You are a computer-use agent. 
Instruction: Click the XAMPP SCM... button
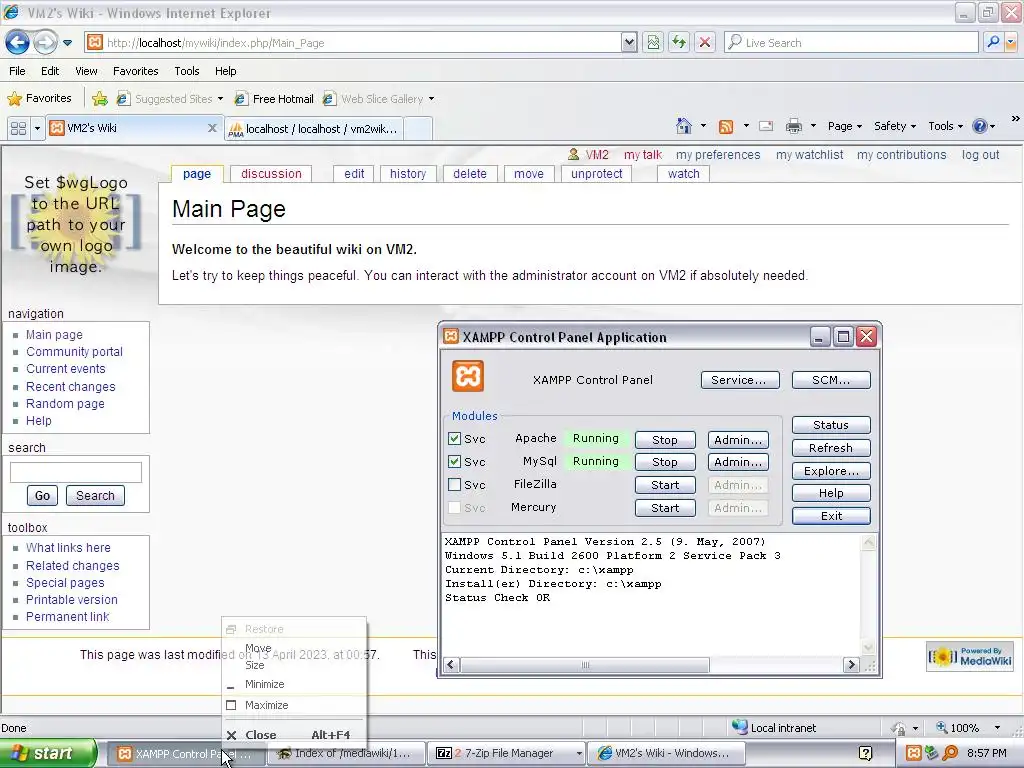pos(831,380)
